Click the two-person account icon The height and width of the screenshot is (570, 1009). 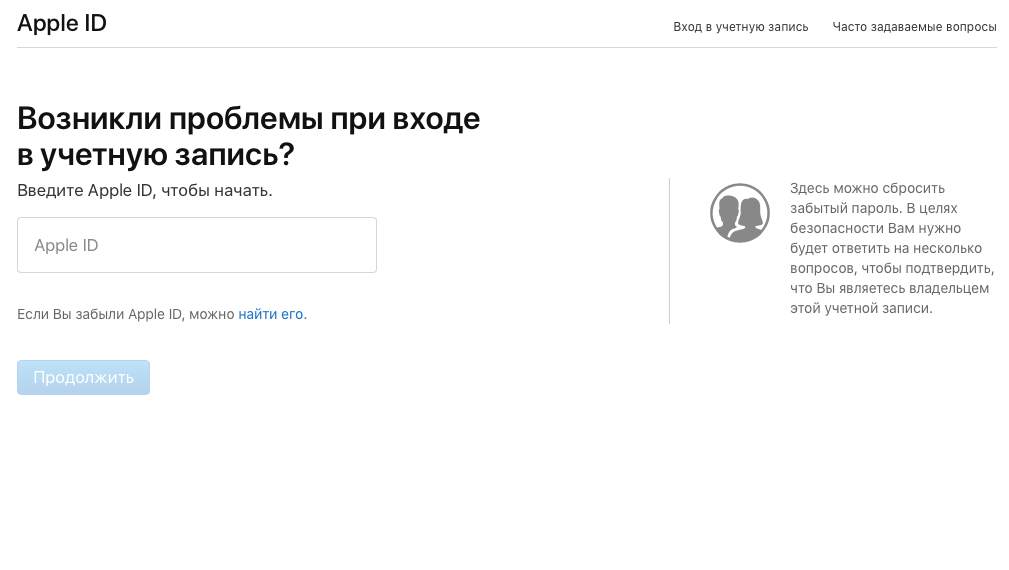tap(739, 213)
